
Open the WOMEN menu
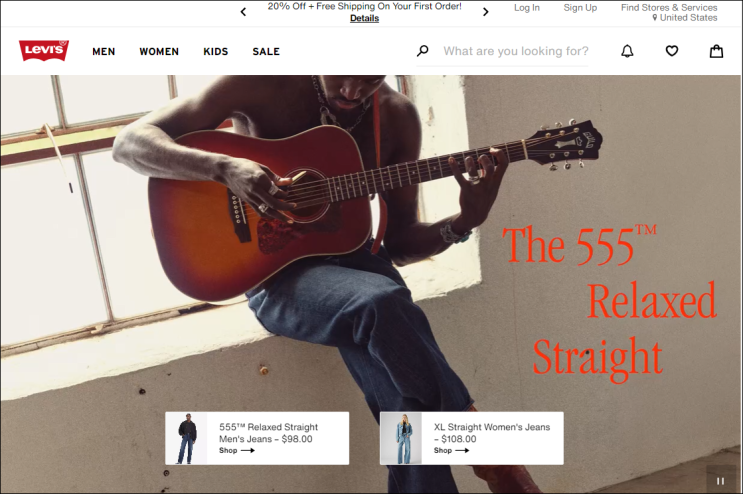pos(159,51)
